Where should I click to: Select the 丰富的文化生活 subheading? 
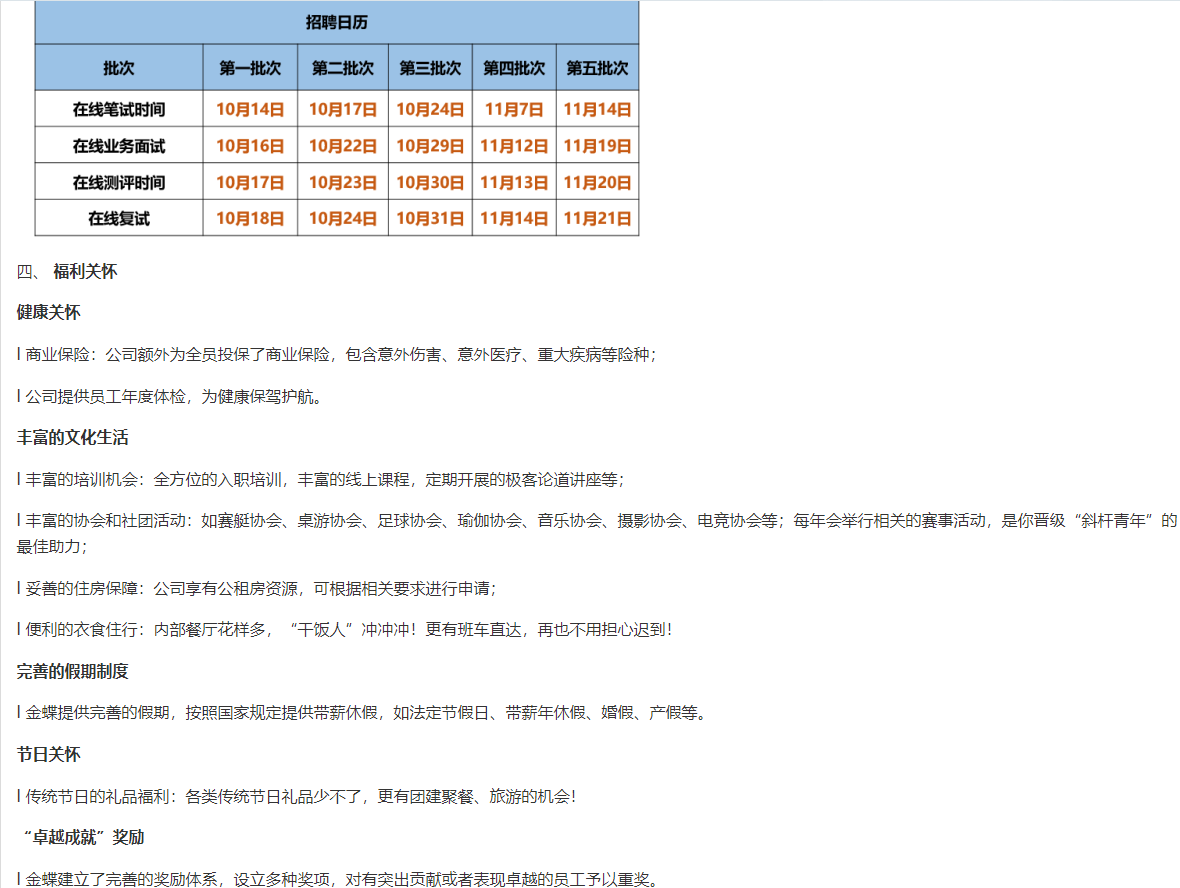point(72,438)
